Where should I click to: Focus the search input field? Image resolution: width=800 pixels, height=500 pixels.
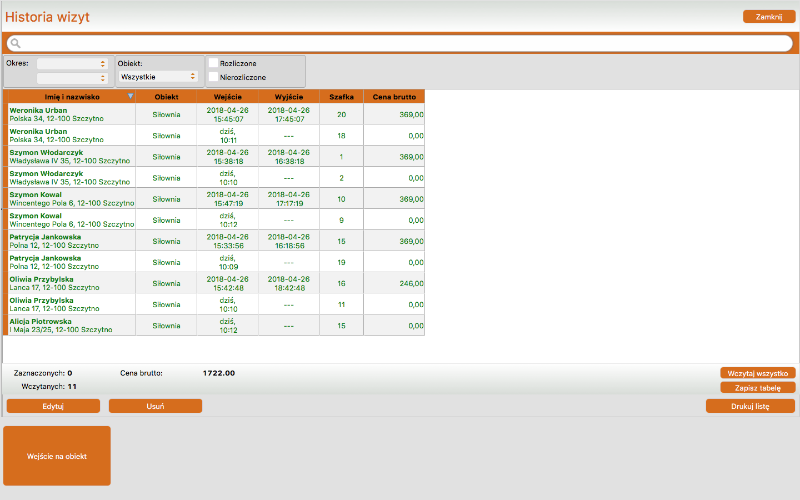click(x=400, y=43)
